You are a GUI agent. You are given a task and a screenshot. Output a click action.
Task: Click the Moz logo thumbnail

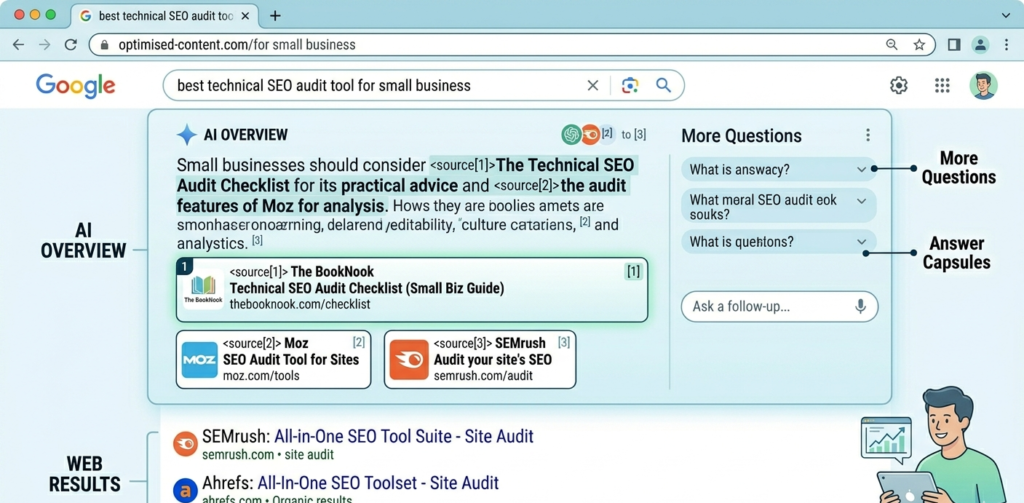(199, 359)
